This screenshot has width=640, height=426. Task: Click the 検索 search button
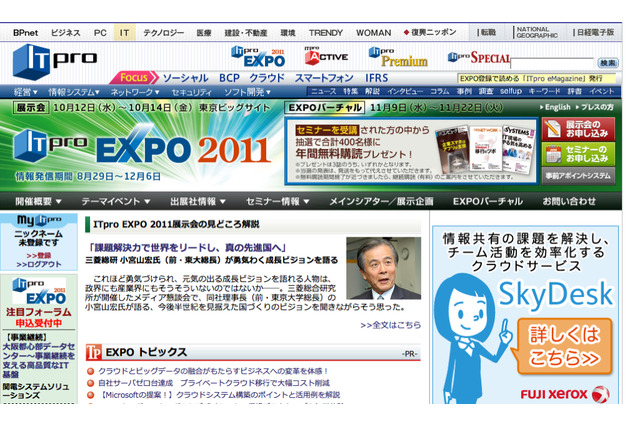click(x=608, y=63)
